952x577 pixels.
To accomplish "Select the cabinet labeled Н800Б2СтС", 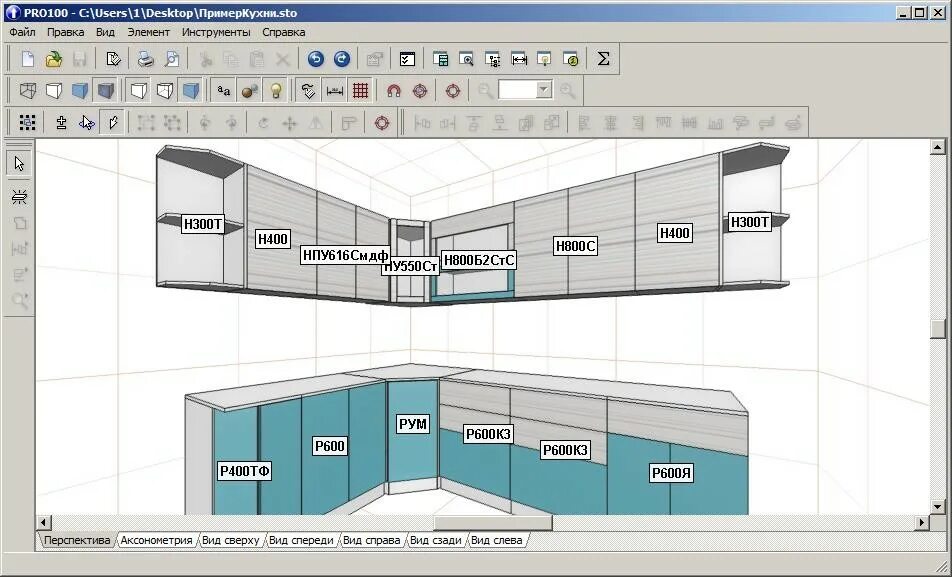I will tap(479, 261).
